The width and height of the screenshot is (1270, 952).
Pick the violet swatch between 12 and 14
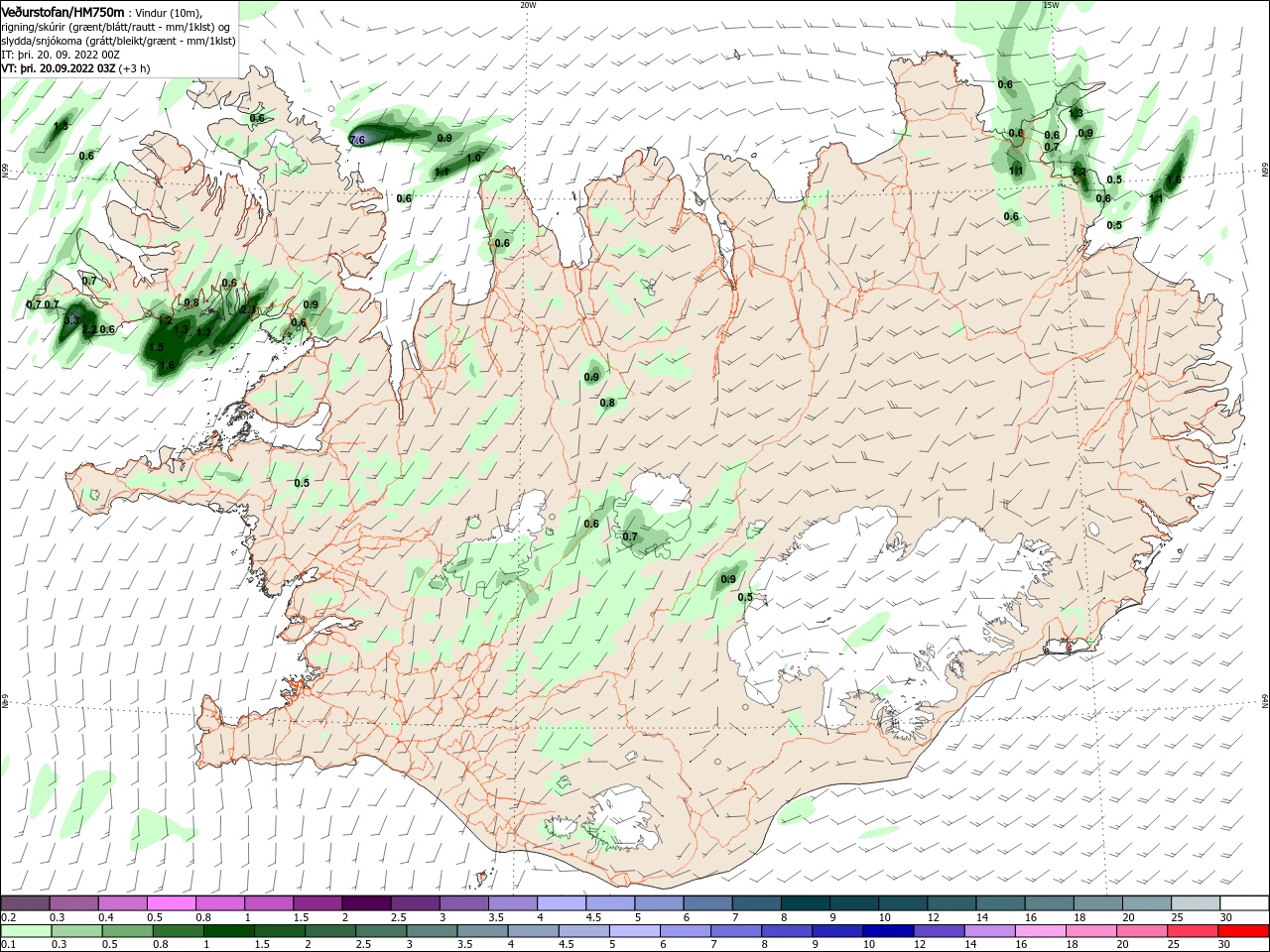938,931
